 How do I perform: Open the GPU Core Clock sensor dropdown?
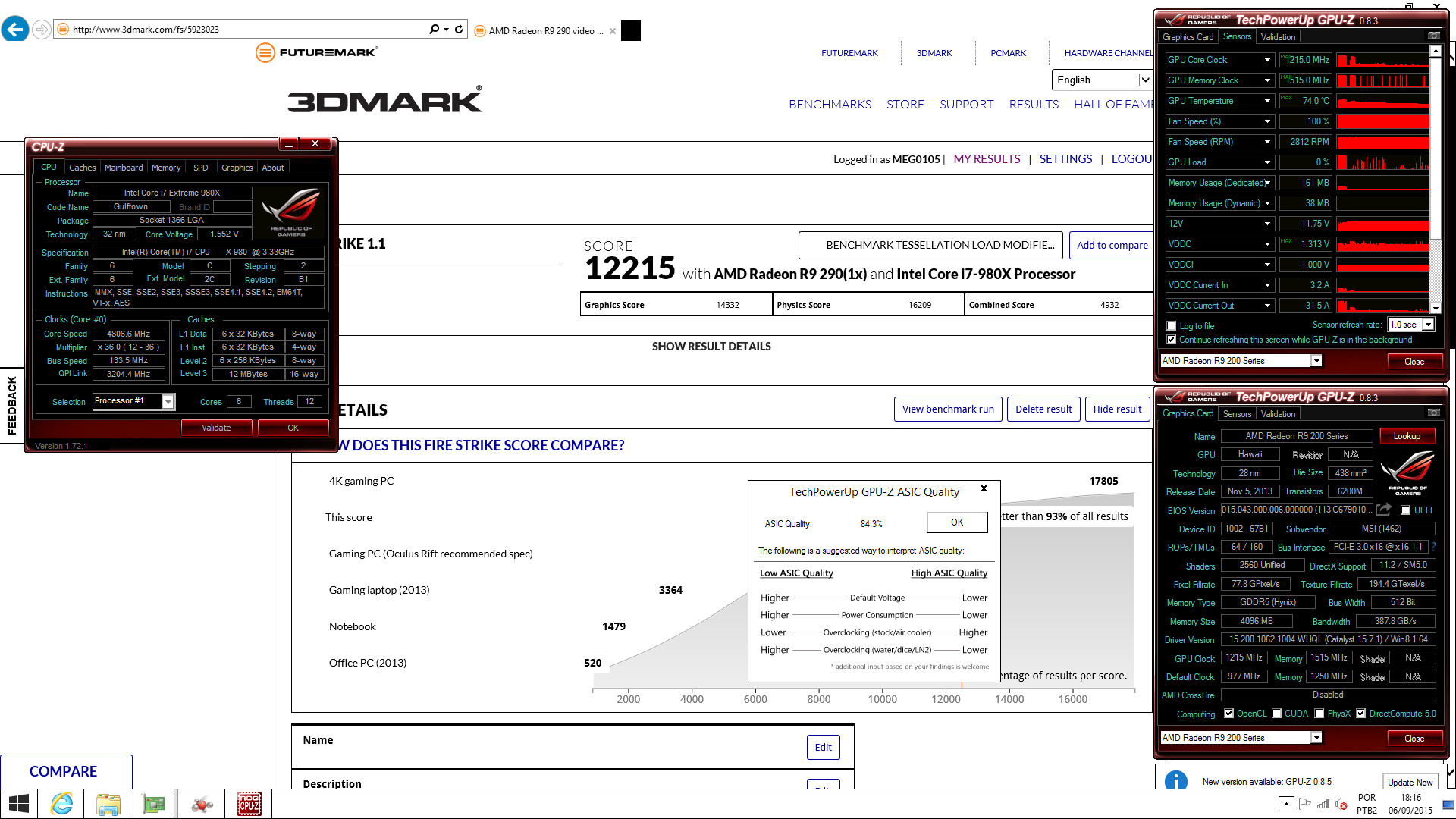[1267, 60]
